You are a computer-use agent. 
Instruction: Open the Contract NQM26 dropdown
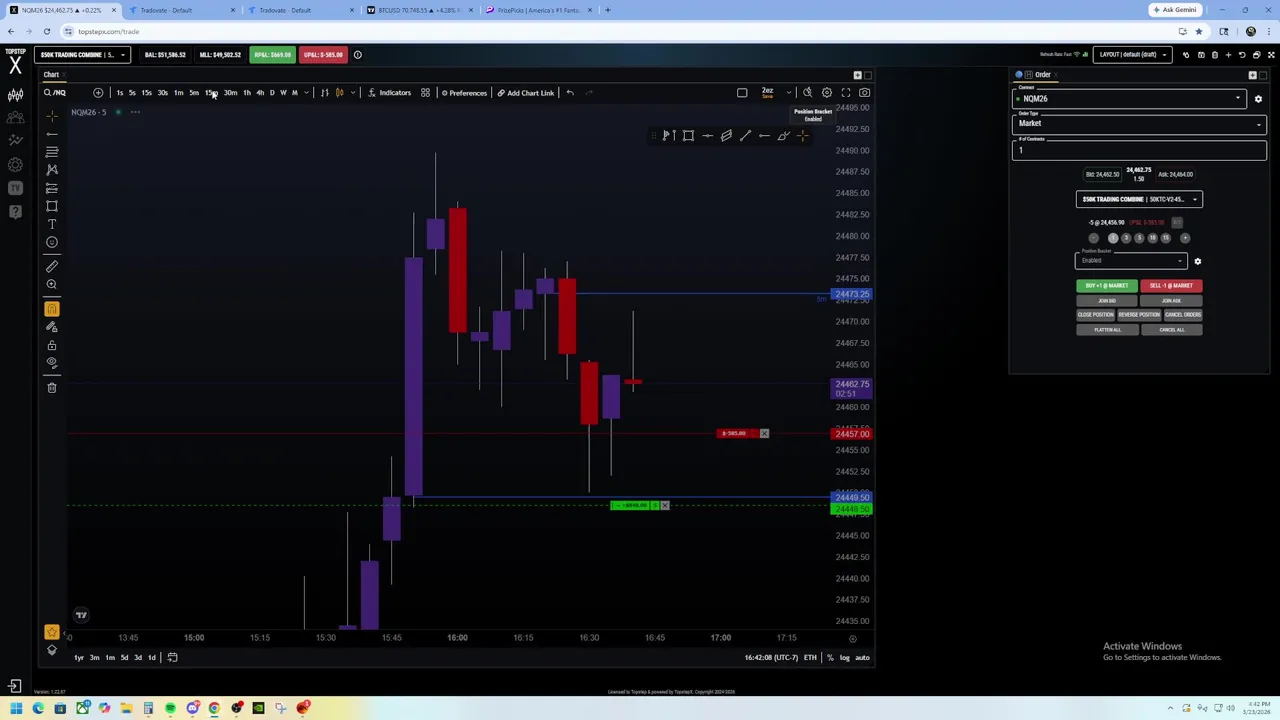click(x=1131, y=98)
